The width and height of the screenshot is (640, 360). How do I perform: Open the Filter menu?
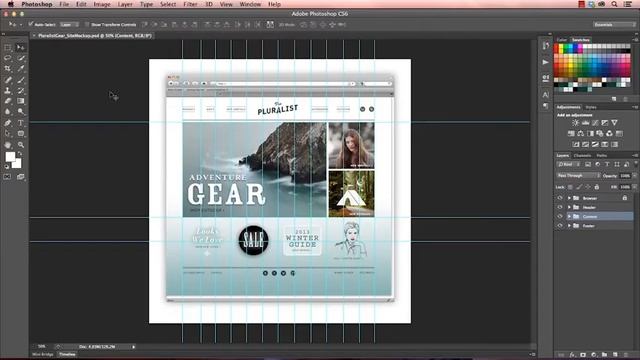tap(190, 4)
